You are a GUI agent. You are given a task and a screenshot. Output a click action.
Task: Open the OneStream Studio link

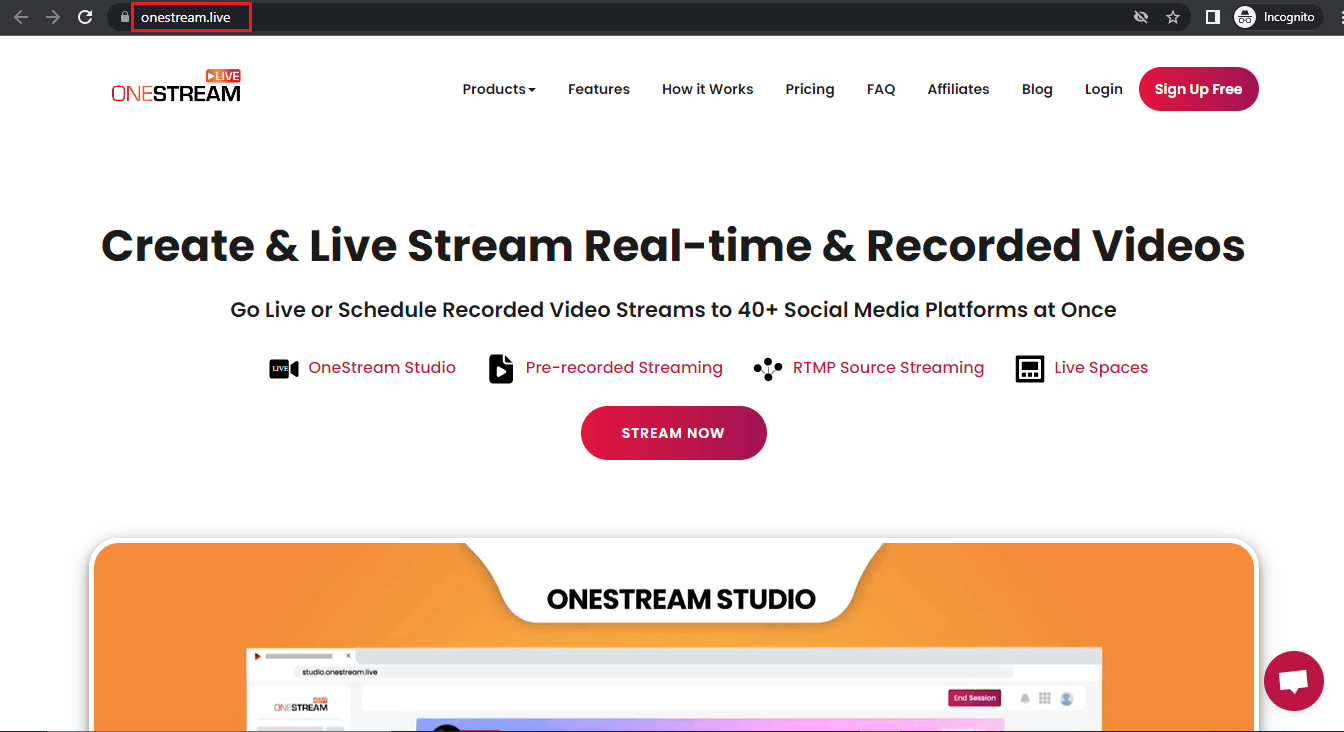coord(382,368)
